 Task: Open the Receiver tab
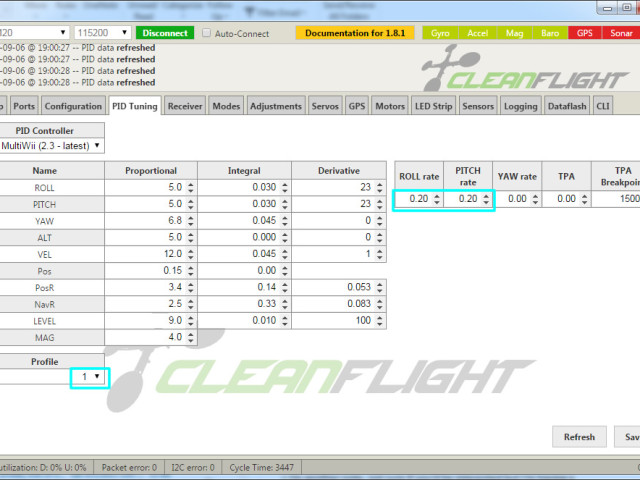[x=185, y=106]
